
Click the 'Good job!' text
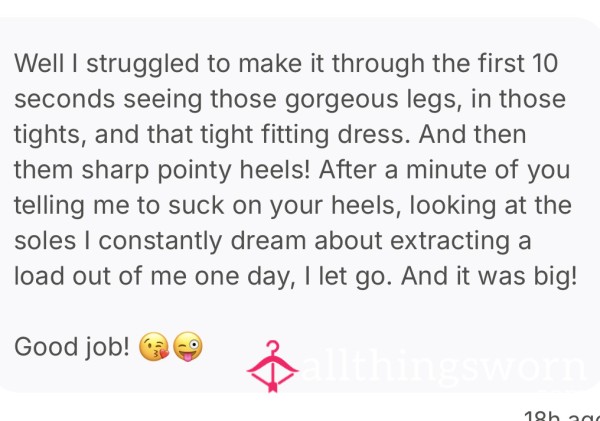coord(72,347)
